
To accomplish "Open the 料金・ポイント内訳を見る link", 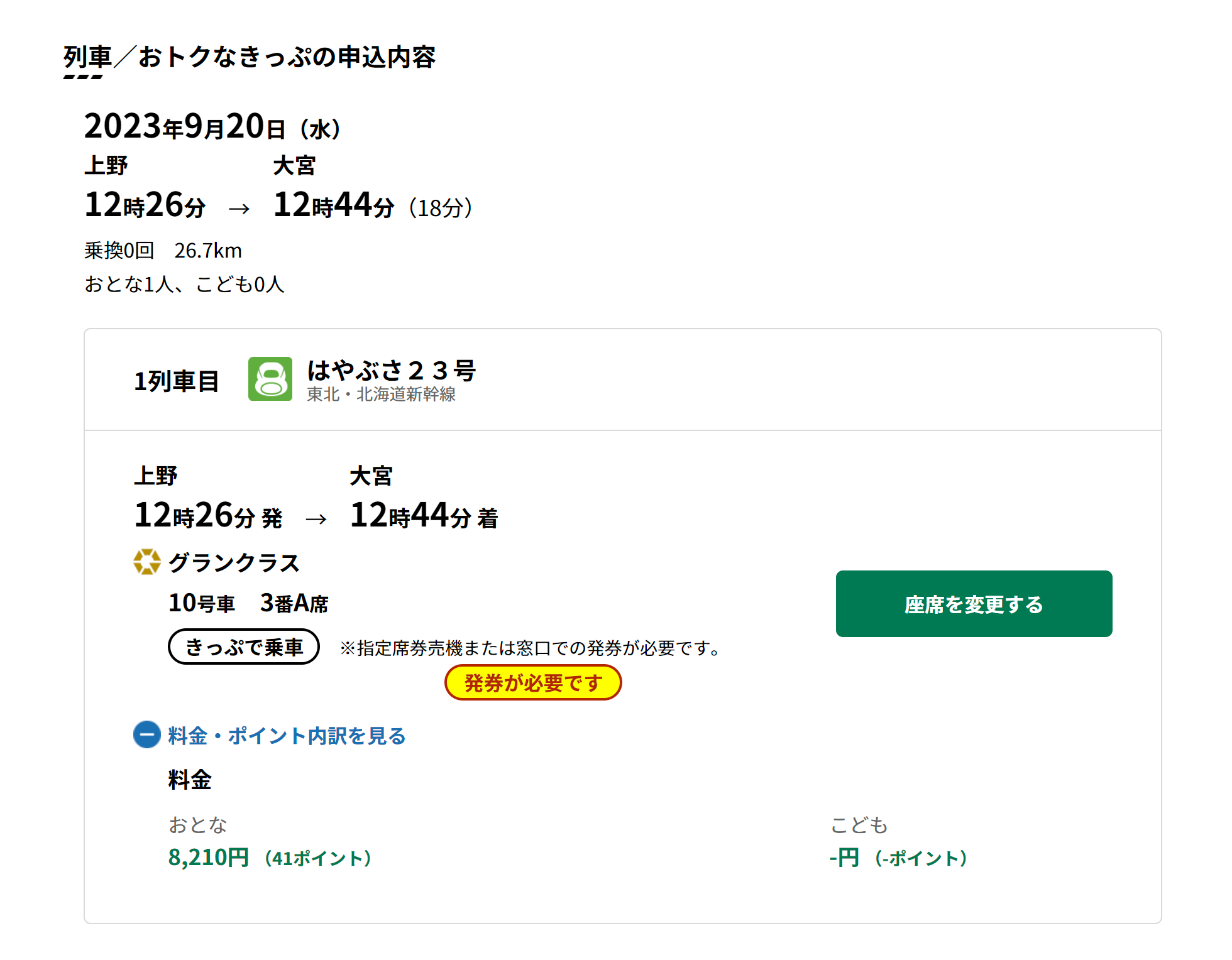I will tap(287, 736).
